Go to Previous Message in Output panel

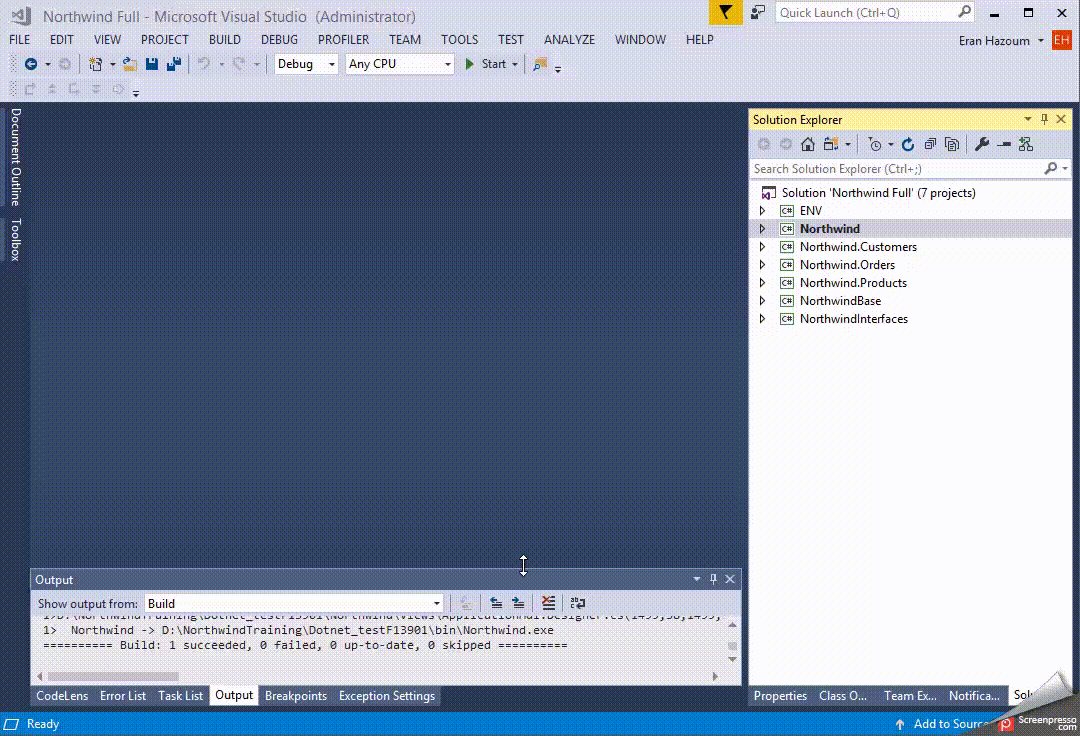pos(496,603)
